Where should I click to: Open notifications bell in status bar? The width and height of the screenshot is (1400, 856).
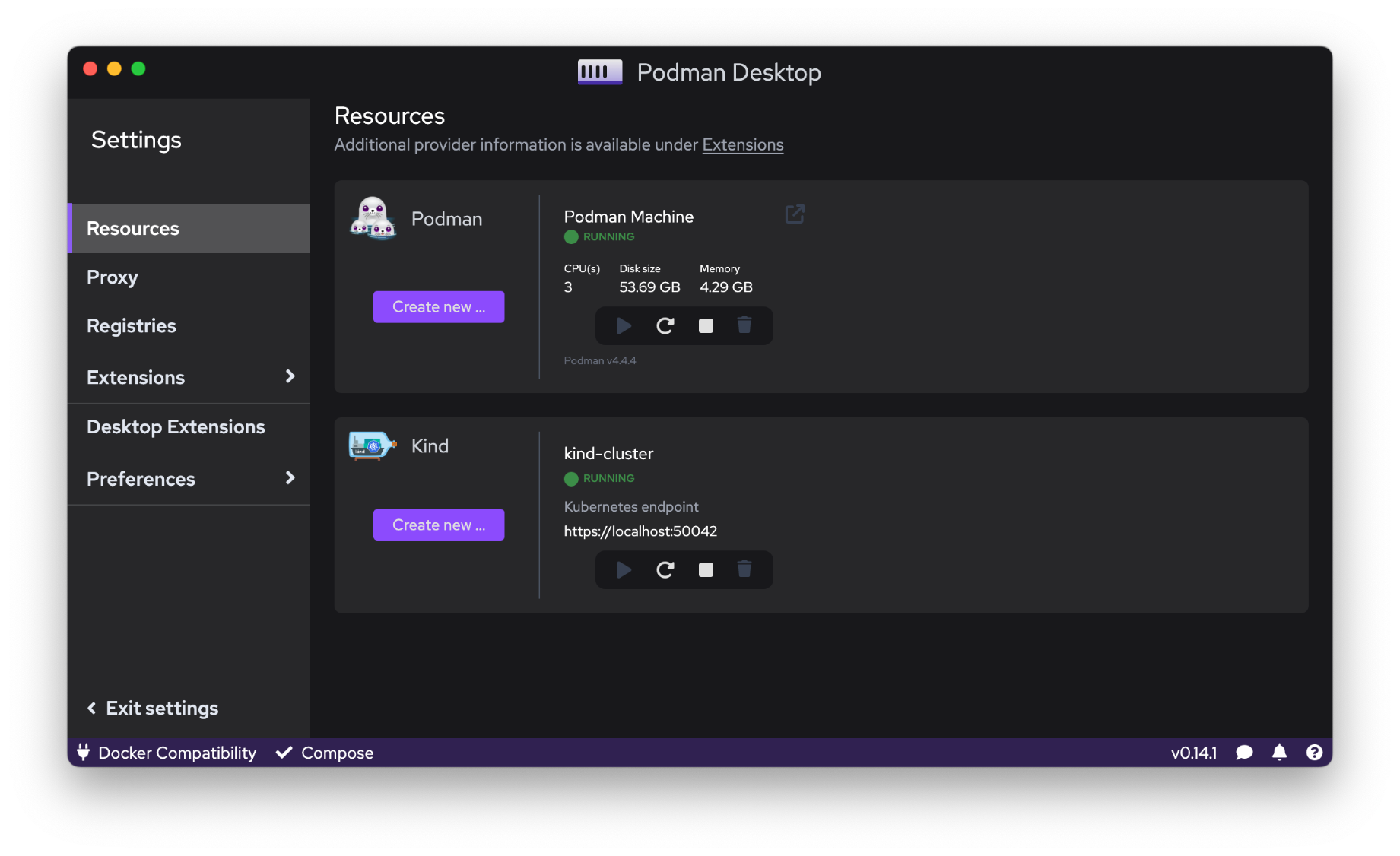pyautogui.click(x=1280, y=753)
